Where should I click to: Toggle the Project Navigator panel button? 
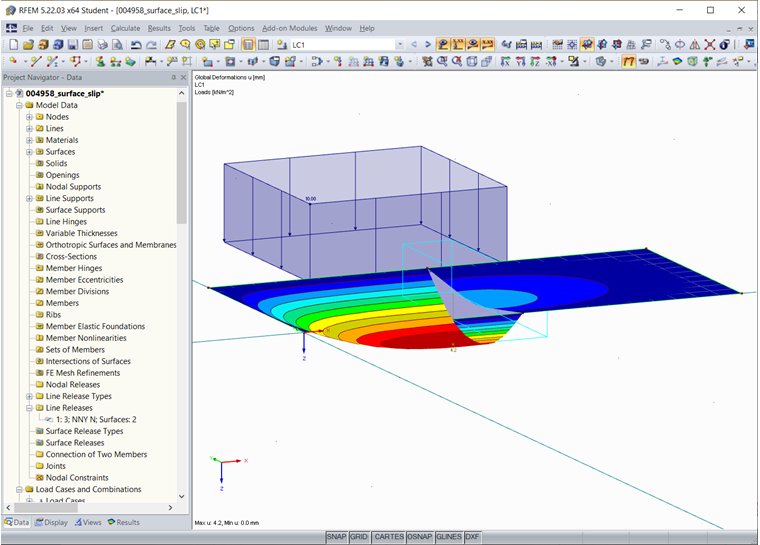[x=248, y=45]
